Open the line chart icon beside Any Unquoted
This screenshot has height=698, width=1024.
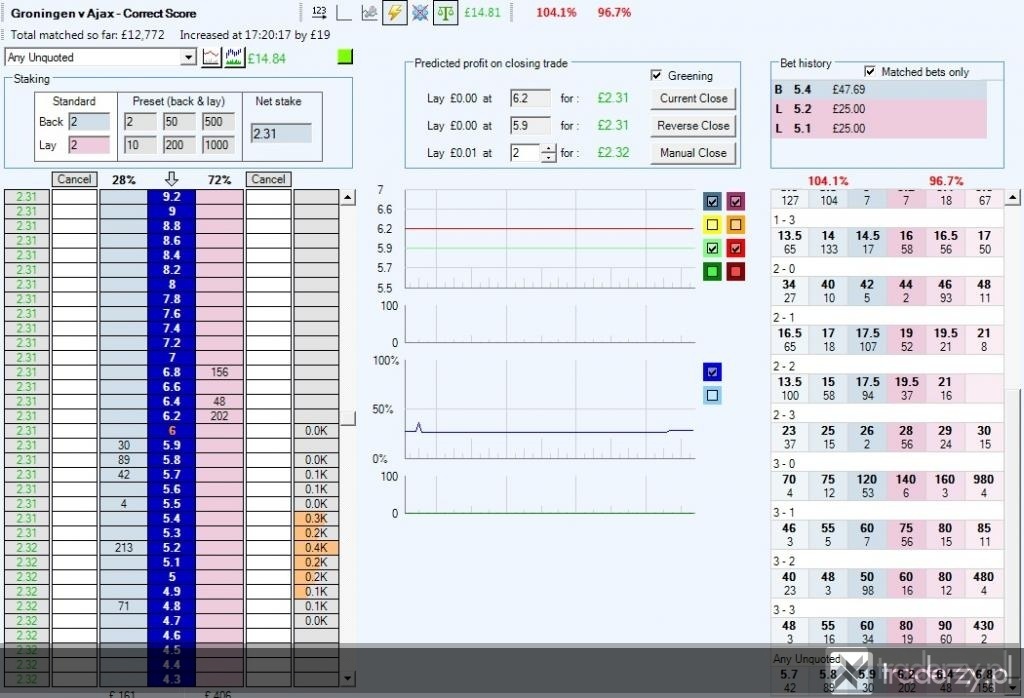(211, 57)
